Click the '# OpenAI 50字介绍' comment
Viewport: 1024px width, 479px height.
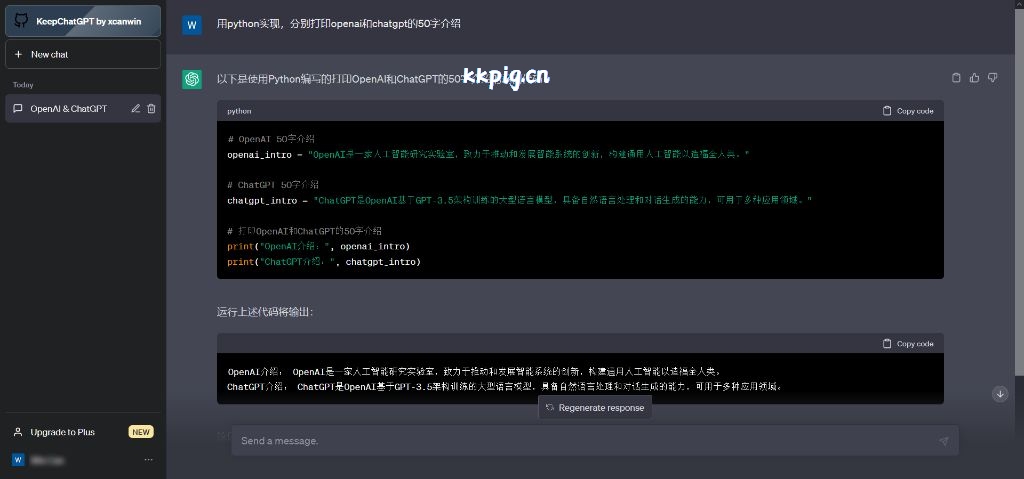click(271, 139)
